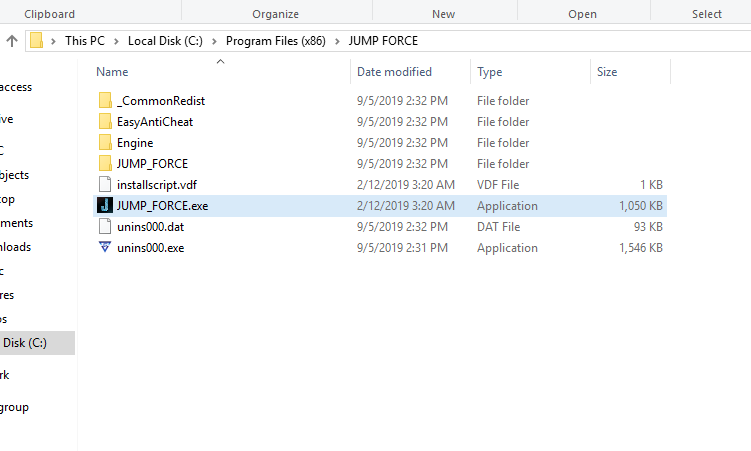
Task: Click the JUMP_FORCE.exe application icon
Action: click(105, 205)
